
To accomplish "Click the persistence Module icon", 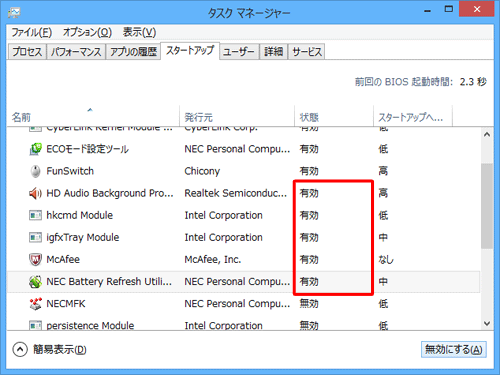I will pyautogui.click(x=35, y=325).
